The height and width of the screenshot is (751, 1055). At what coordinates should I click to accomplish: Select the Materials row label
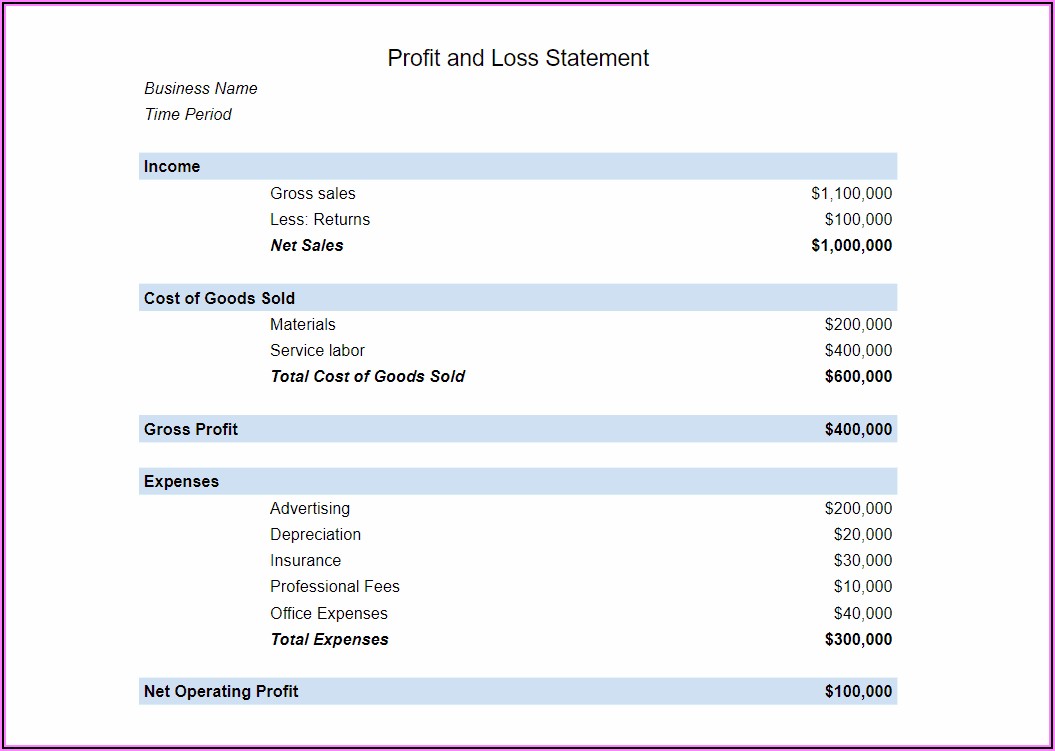pos(303,324)
